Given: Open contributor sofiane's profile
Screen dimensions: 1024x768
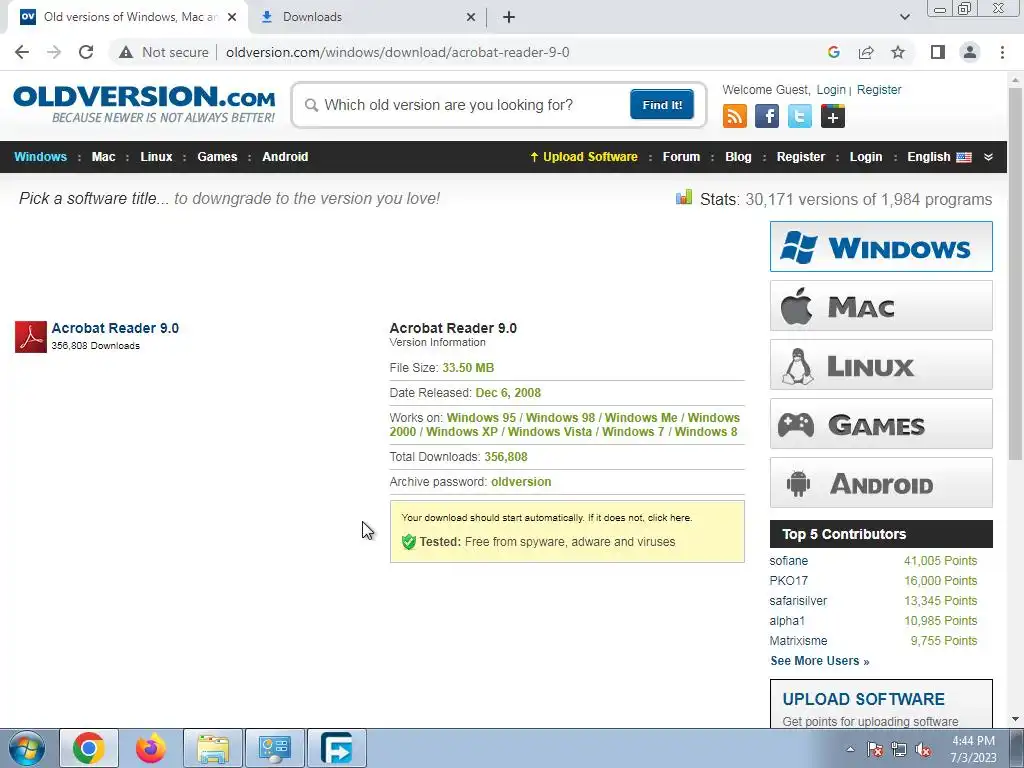Looking at the screenshot, I should [x=788, y=561].
